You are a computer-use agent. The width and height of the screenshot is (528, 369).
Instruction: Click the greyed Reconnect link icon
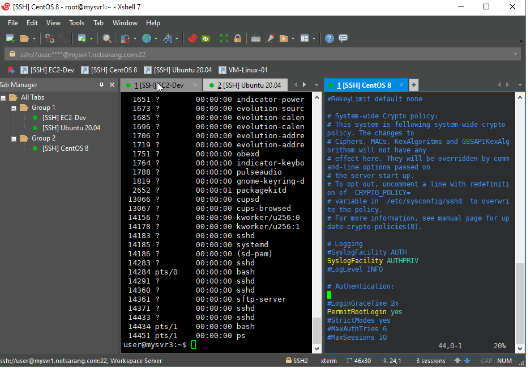(63, 38)
